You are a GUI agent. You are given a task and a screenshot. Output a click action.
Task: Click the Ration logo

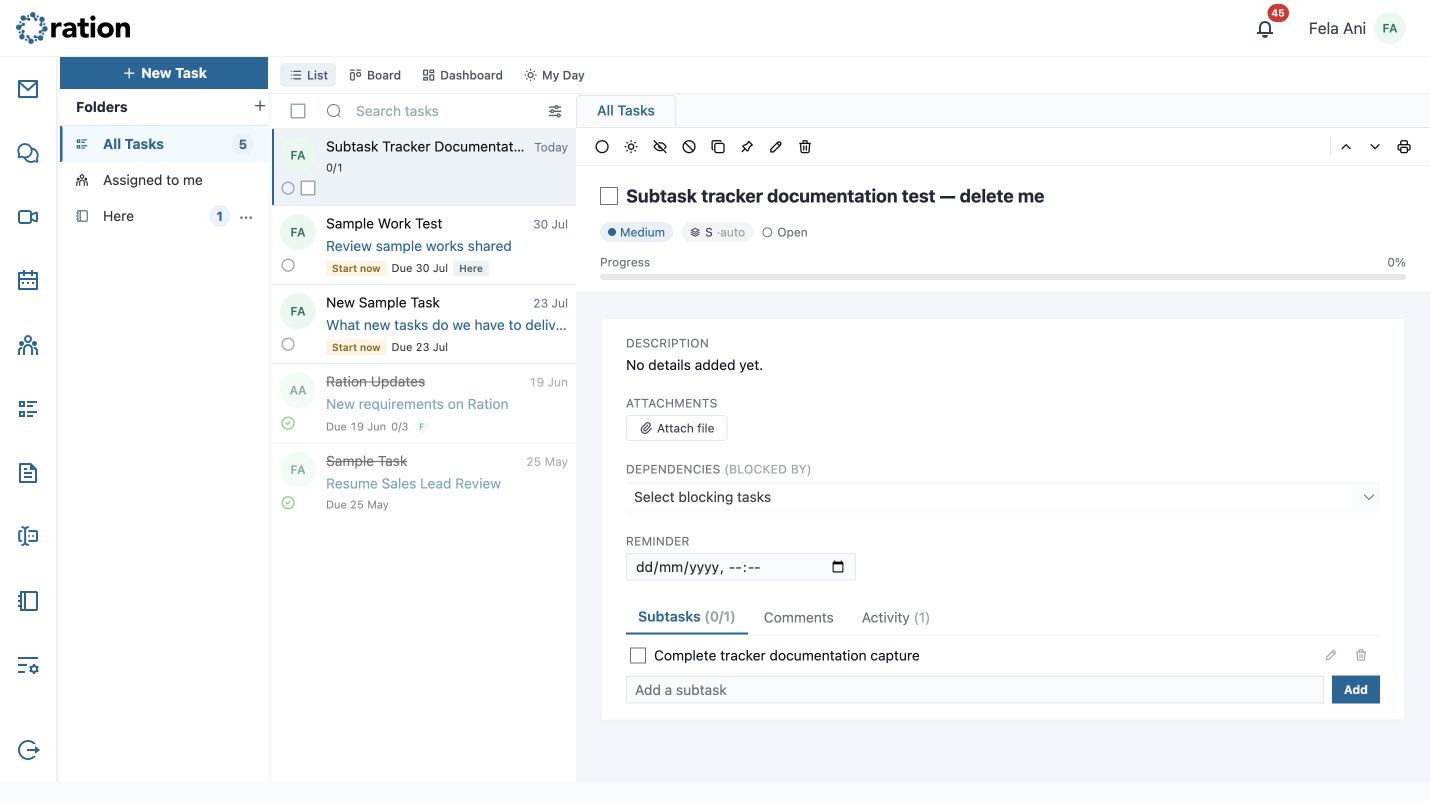point(73,28)
